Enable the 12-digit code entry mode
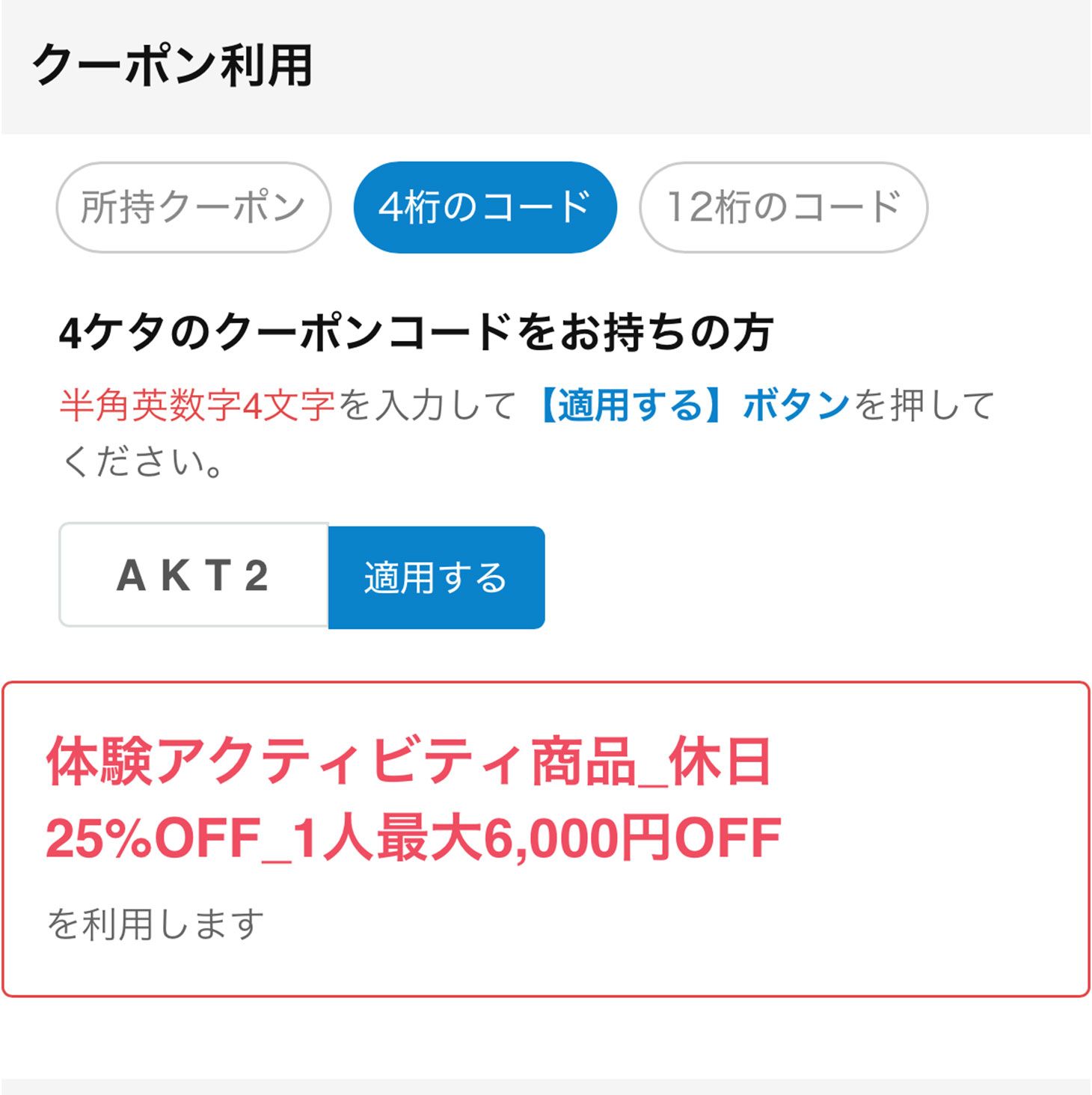This screenshot has height=1095, width=1092. [784, 207]
